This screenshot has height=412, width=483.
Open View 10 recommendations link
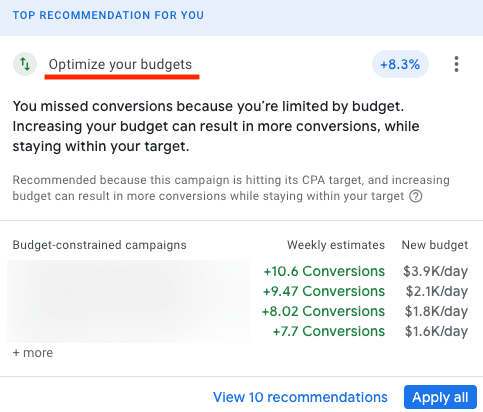coord(300,397)
